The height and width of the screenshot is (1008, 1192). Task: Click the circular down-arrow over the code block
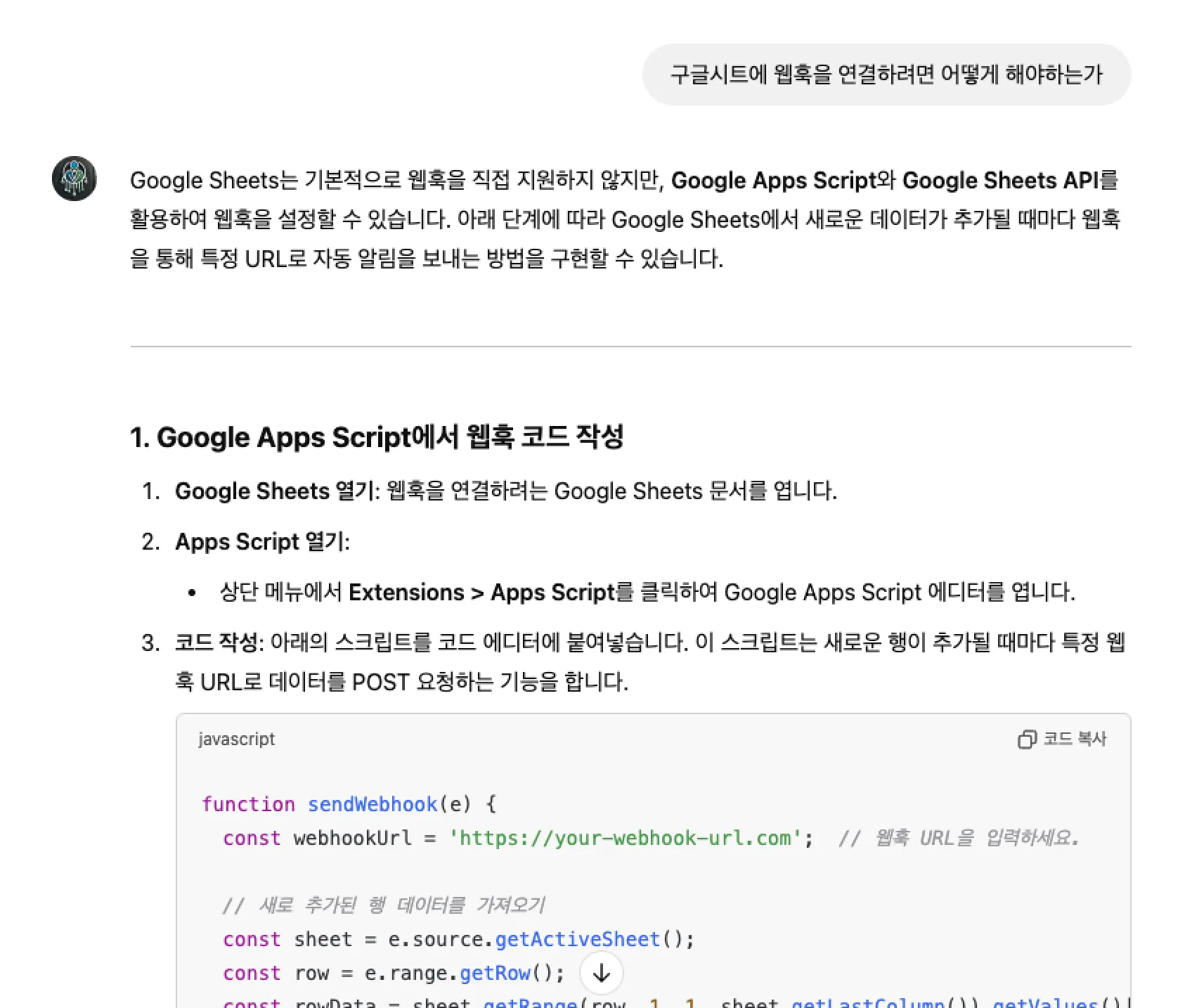click(x=601, y=973)
